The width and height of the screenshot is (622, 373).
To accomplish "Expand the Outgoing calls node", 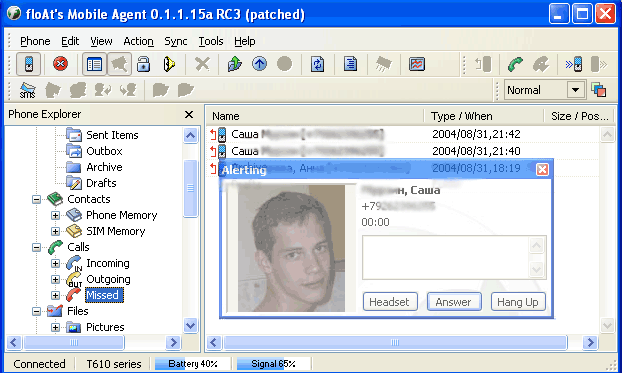I will (56, 279).
